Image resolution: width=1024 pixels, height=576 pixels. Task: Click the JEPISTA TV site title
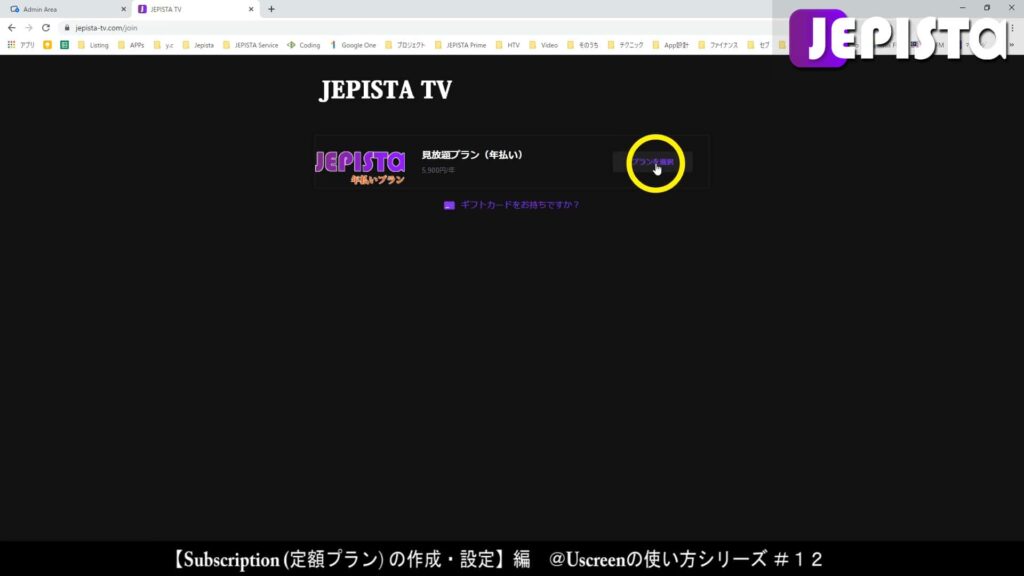(385, 90)
